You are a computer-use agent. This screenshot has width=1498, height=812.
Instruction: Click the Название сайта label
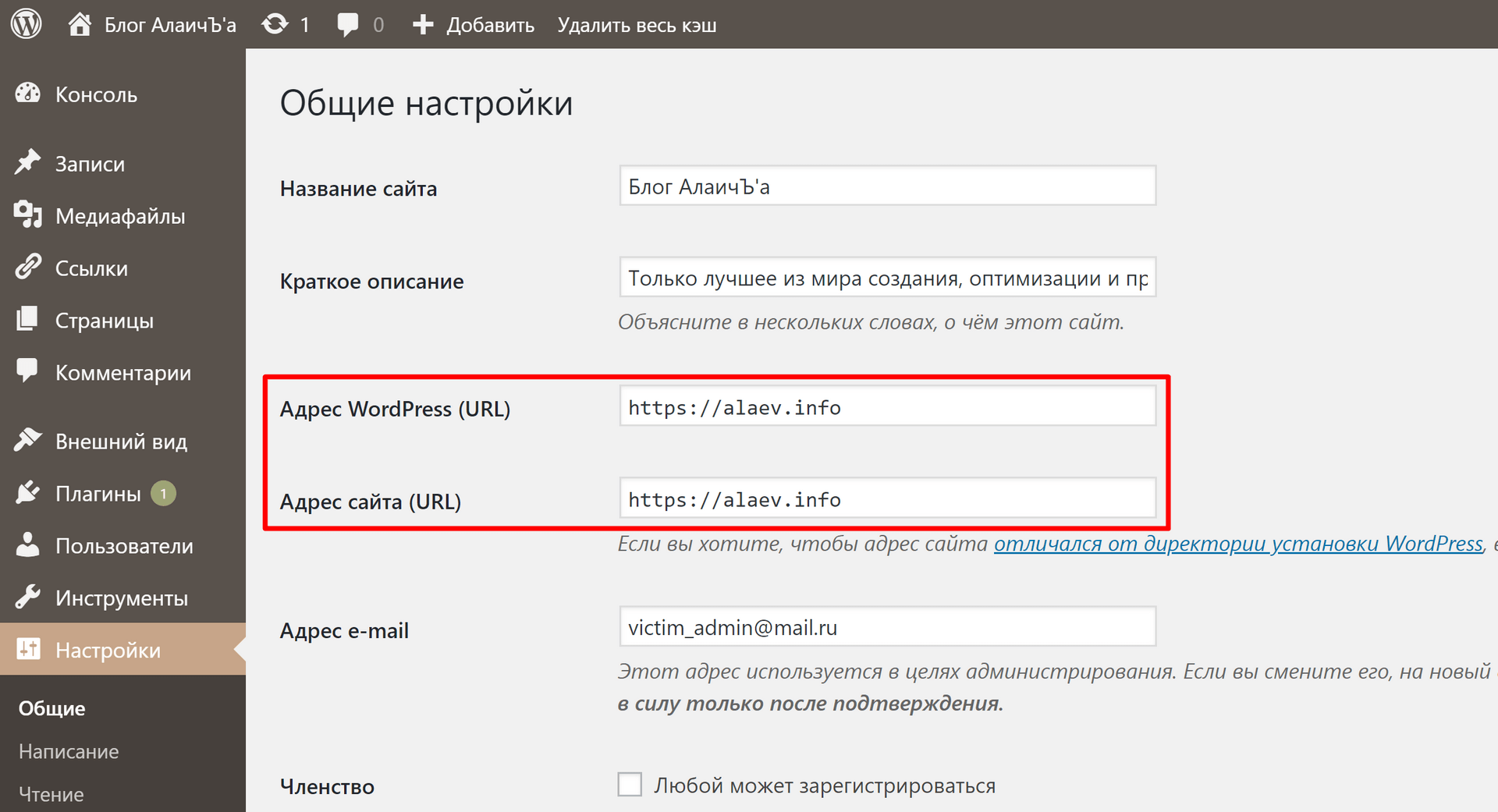(358, 189)
